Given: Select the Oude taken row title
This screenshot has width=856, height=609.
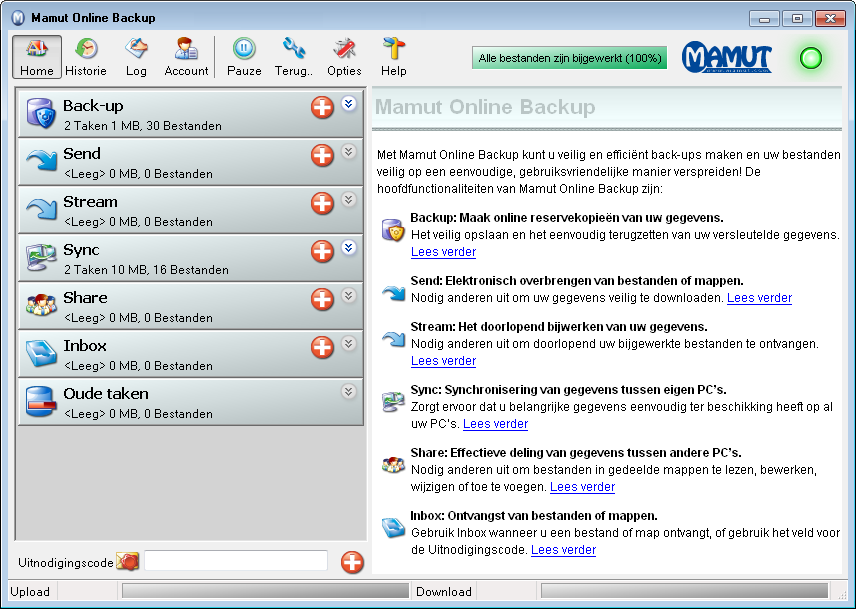Looking at the screenshot, I should click(106, 394).
